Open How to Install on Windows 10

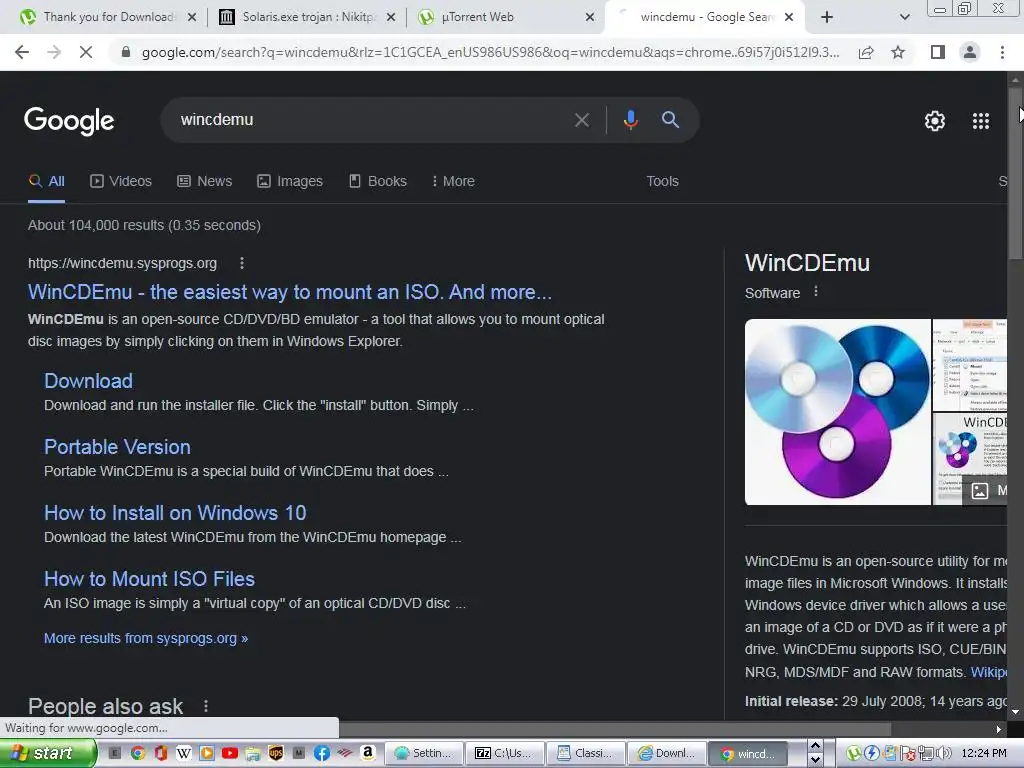click(x=175, y=513)
